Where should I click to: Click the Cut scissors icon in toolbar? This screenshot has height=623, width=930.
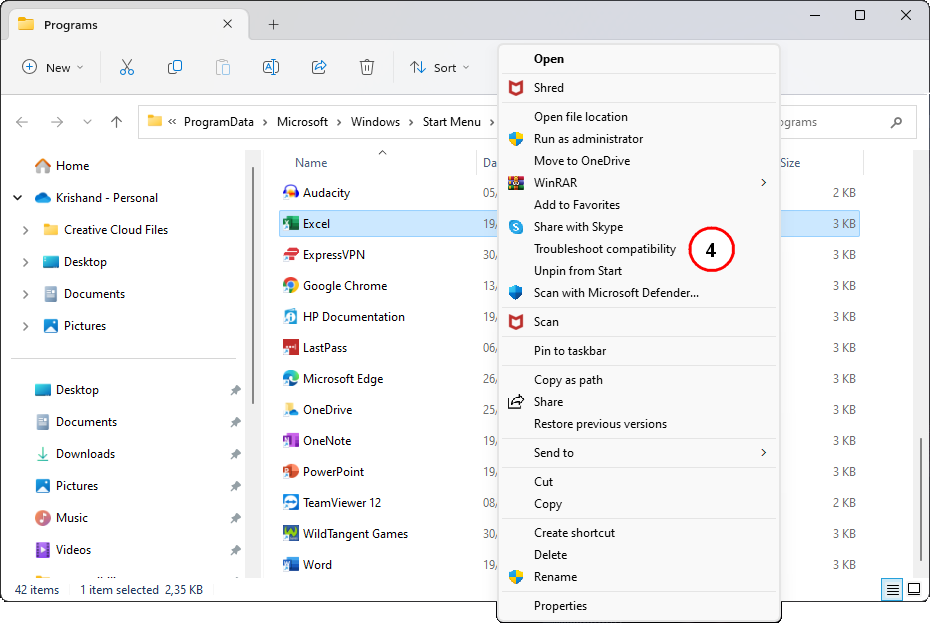tap(127, 67)
